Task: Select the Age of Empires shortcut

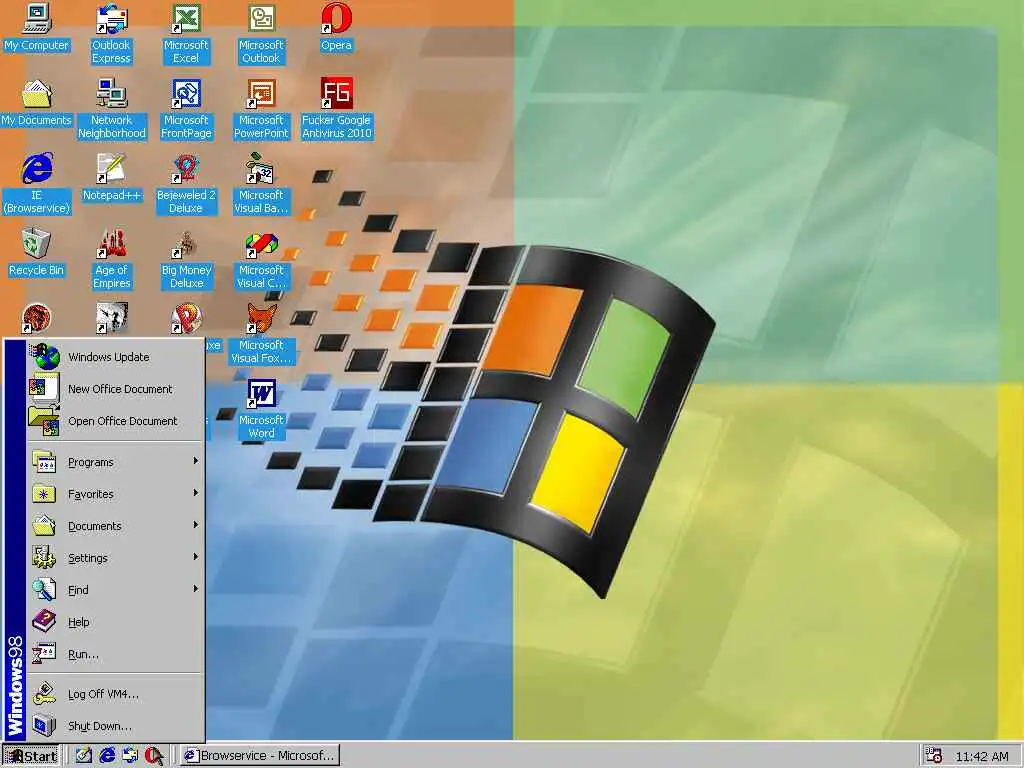Action: 112,259
